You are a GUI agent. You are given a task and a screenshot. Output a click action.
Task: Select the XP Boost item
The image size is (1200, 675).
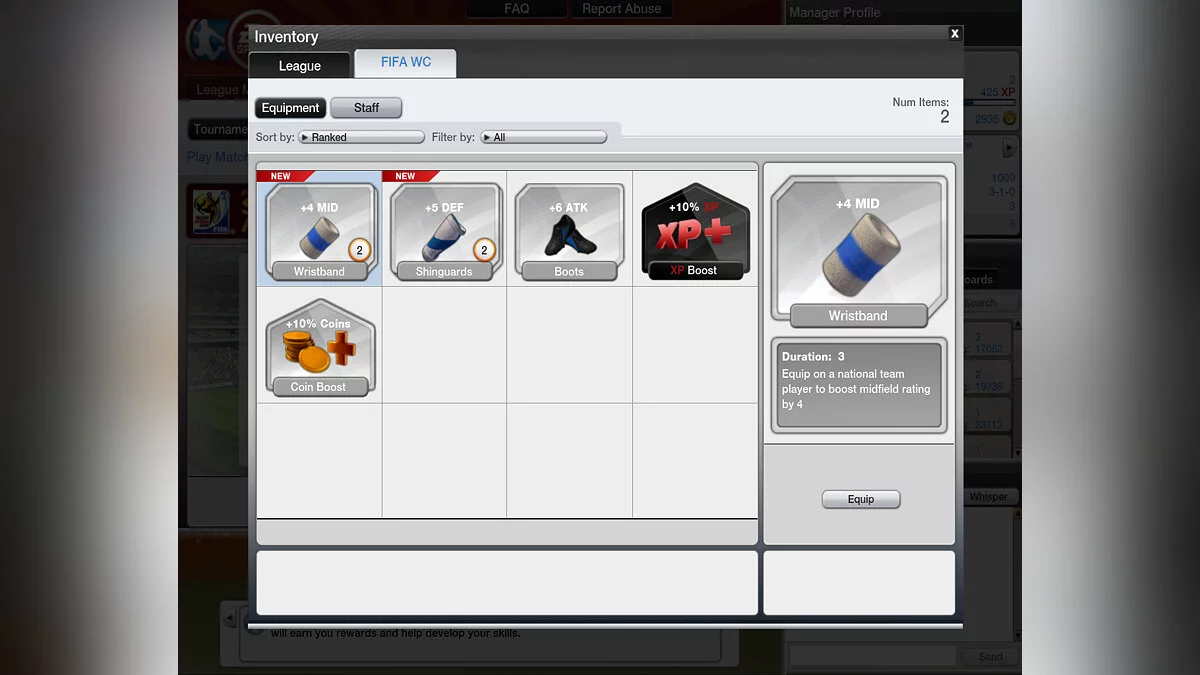[x=694, y=230]
